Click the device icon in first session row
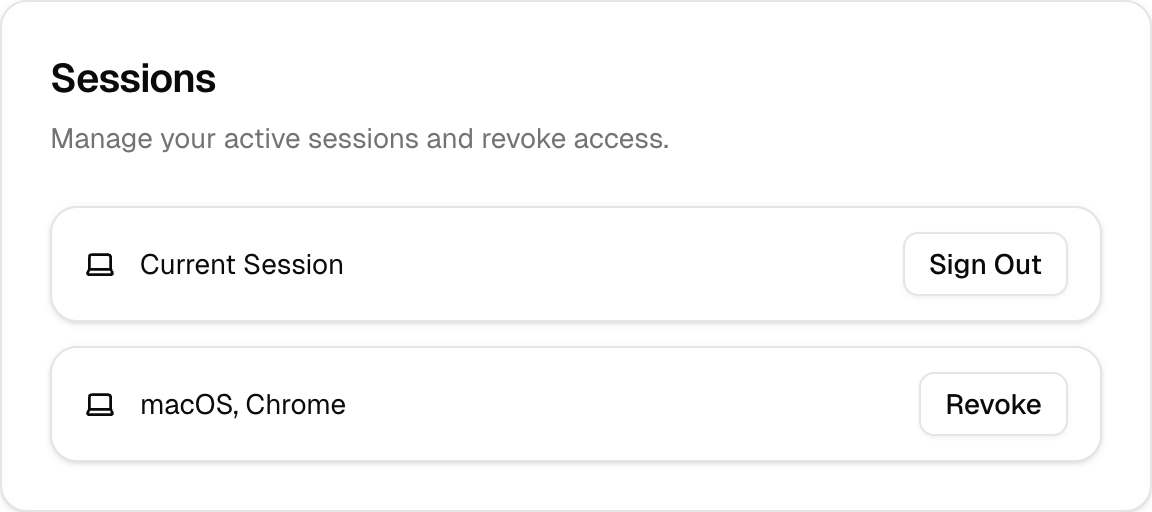Screen dimensions: 1152x512 100,265
